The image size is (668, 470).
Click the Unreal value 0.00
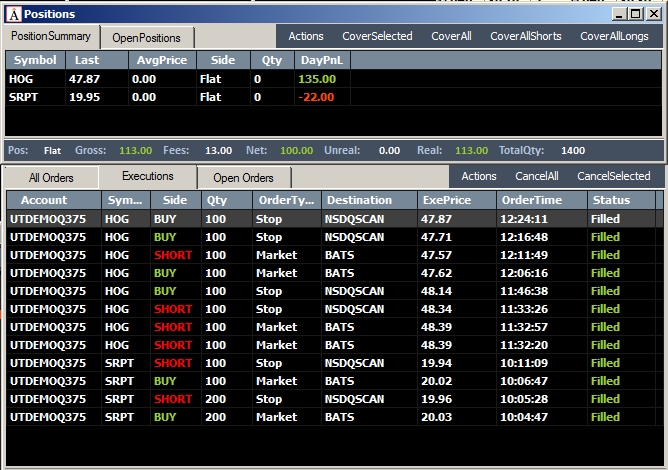[x=389, y=150]
